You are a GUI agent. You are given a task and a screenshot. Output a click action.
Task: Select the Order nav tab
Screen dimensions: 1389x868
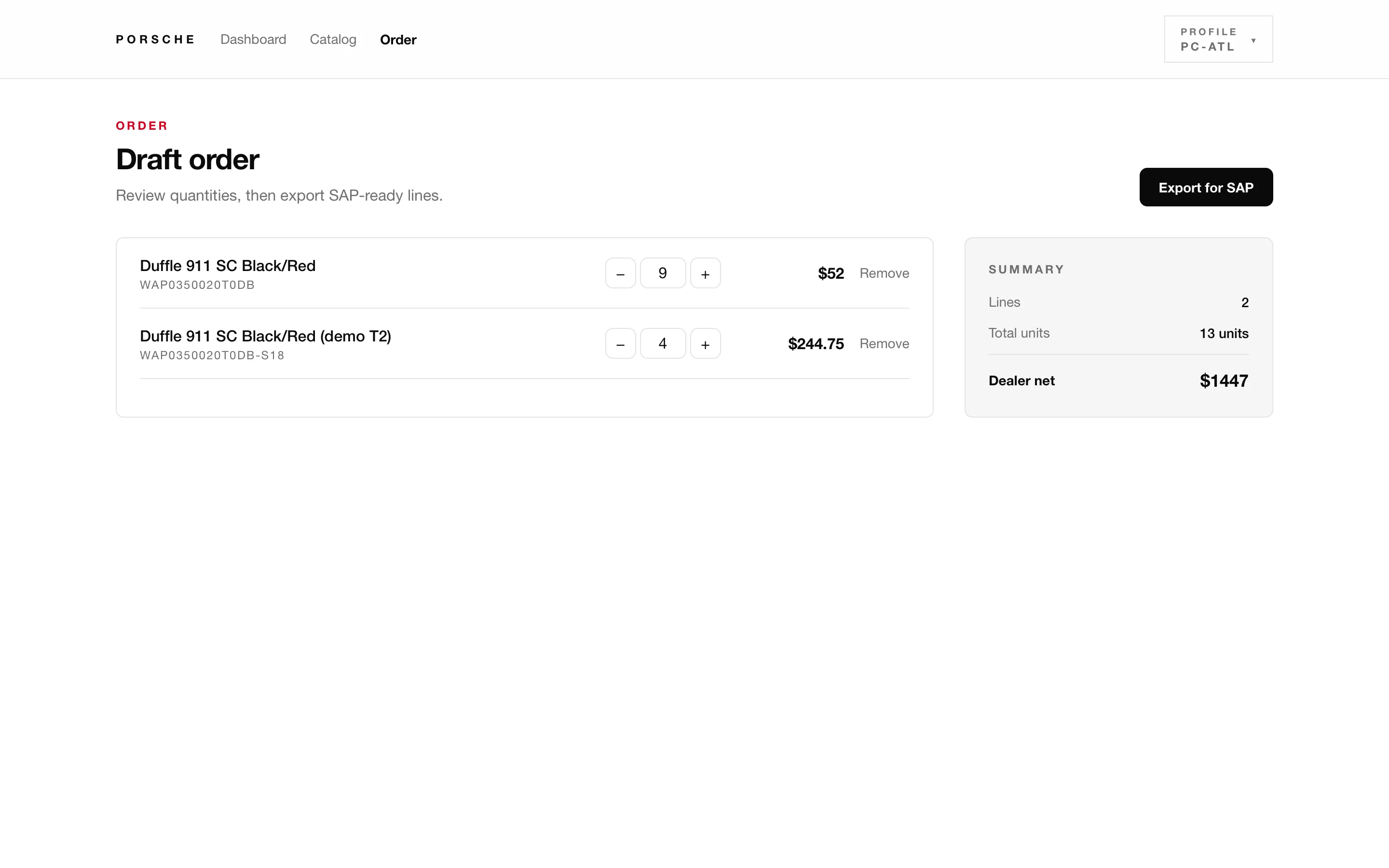coord(398,40)
